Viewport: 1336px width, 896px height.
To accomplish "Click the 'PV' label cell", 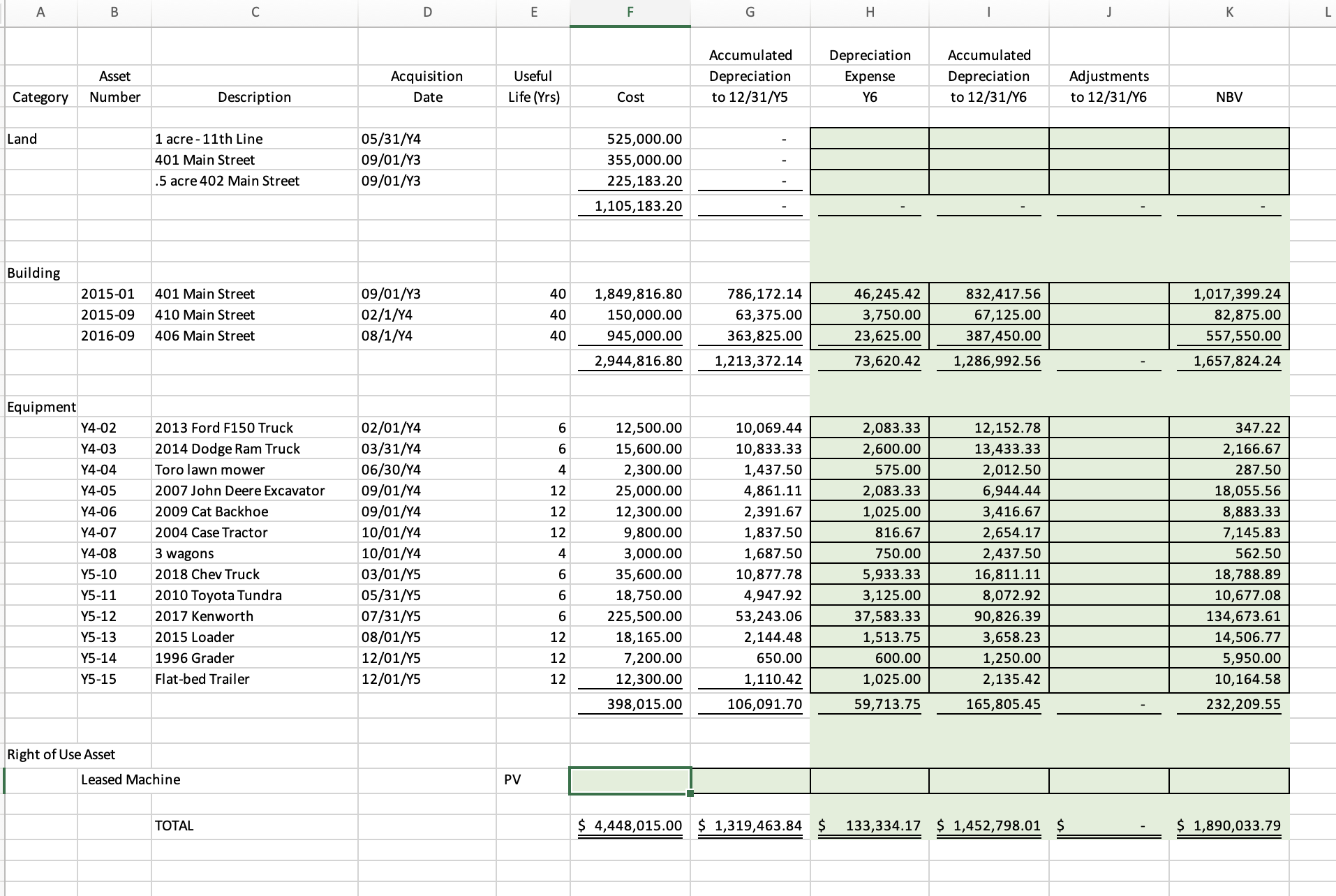I will coord(533,780).
